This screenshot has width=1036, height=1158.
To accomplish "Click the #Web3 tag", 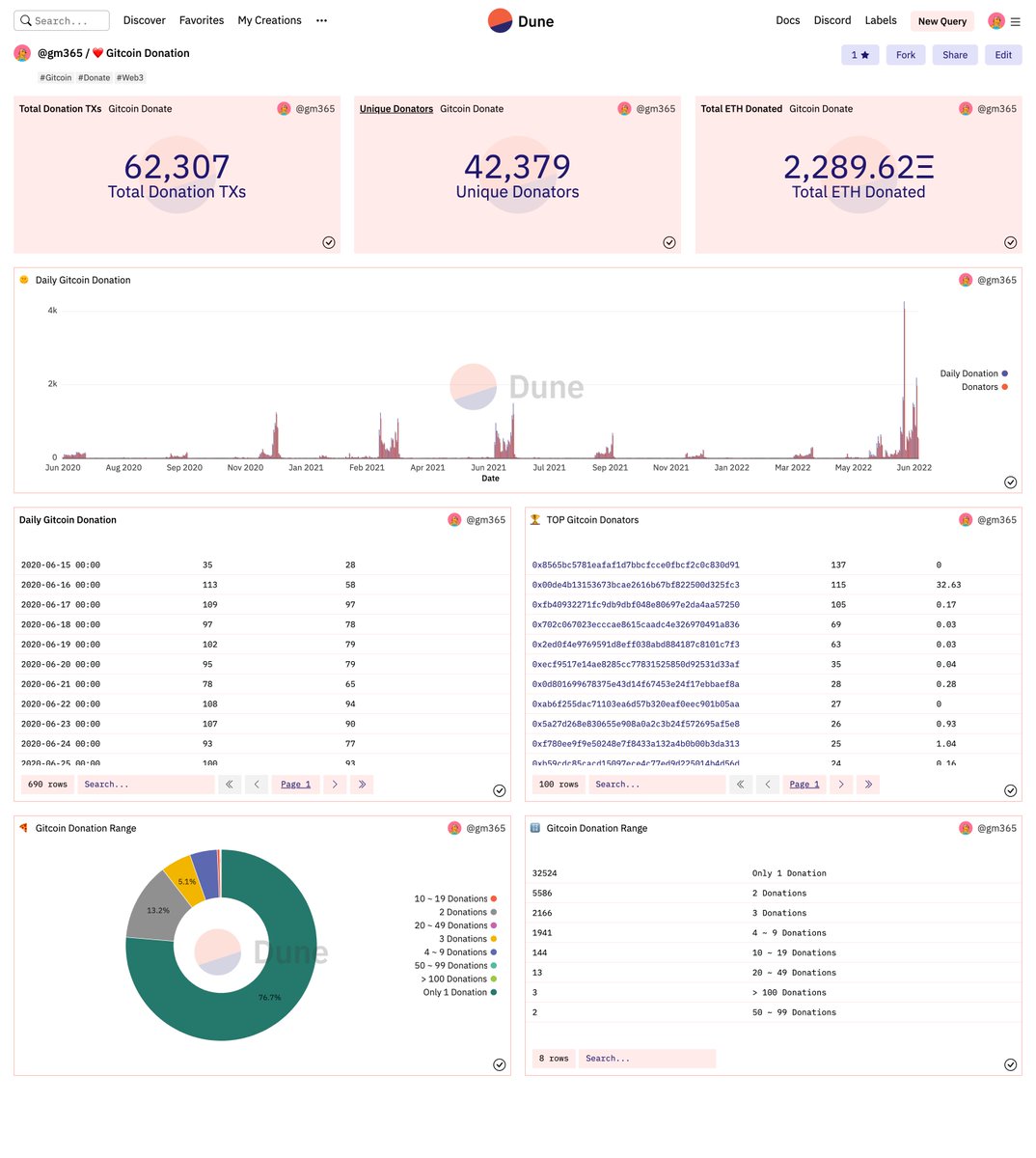I will click(x=130, y=78).
